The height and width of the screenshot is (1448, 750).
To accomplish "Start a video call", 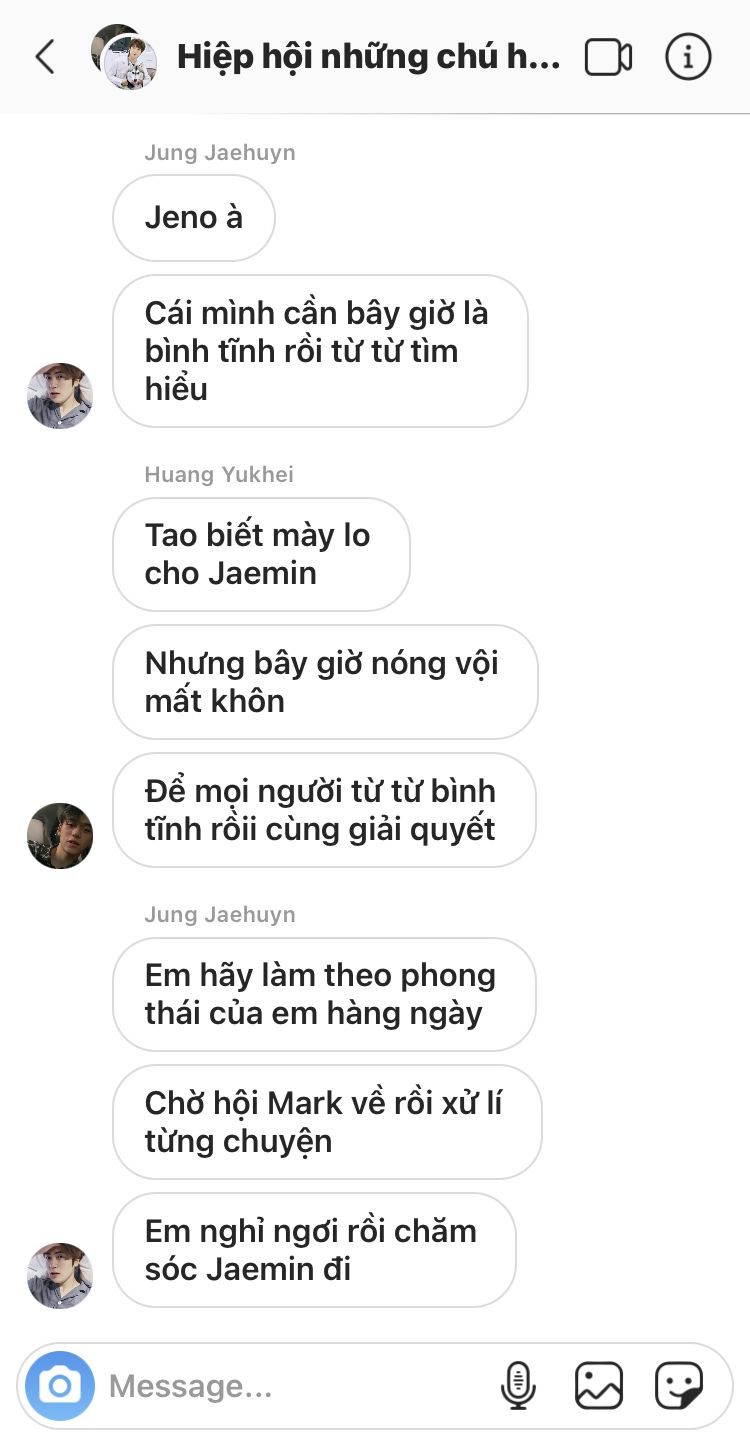I will click(608, 57).
